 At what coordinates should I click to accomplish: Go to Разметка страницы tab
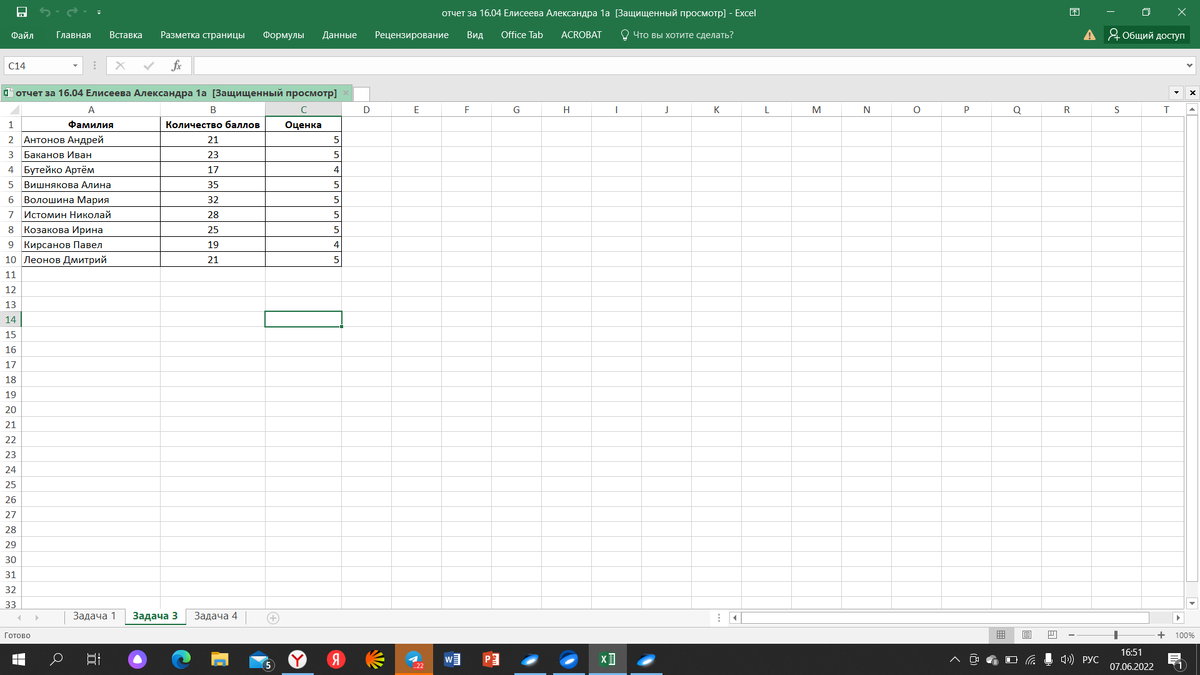click(x=202, y=35)
